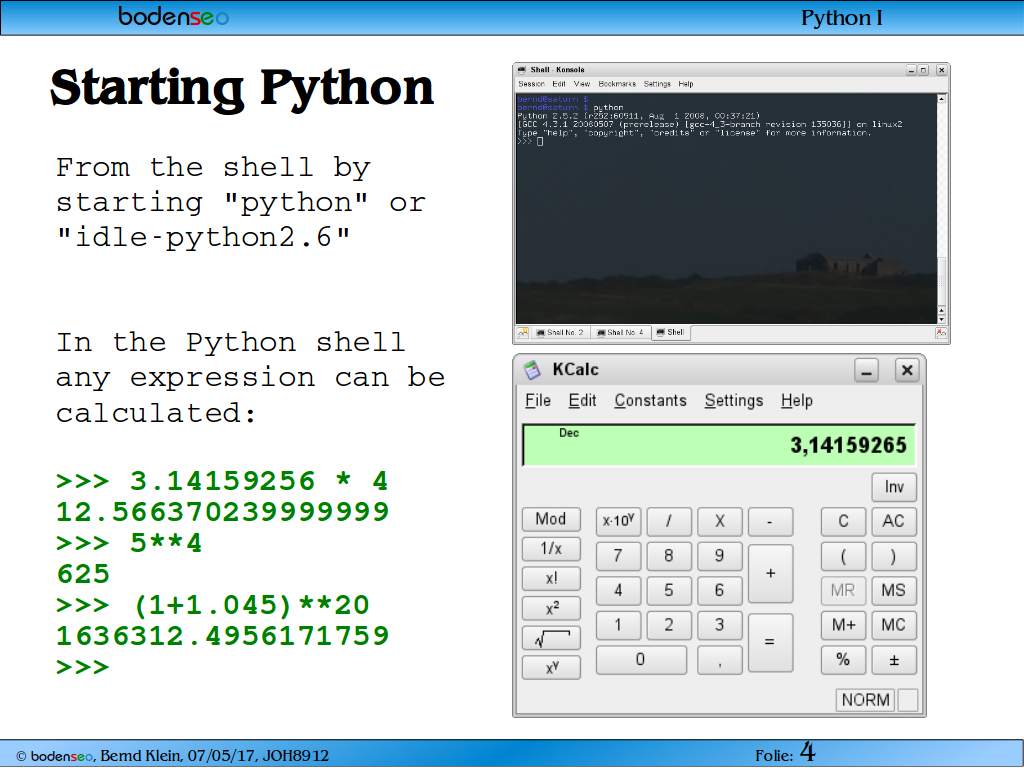Open the Session menu in Konsole

[531, 84]
